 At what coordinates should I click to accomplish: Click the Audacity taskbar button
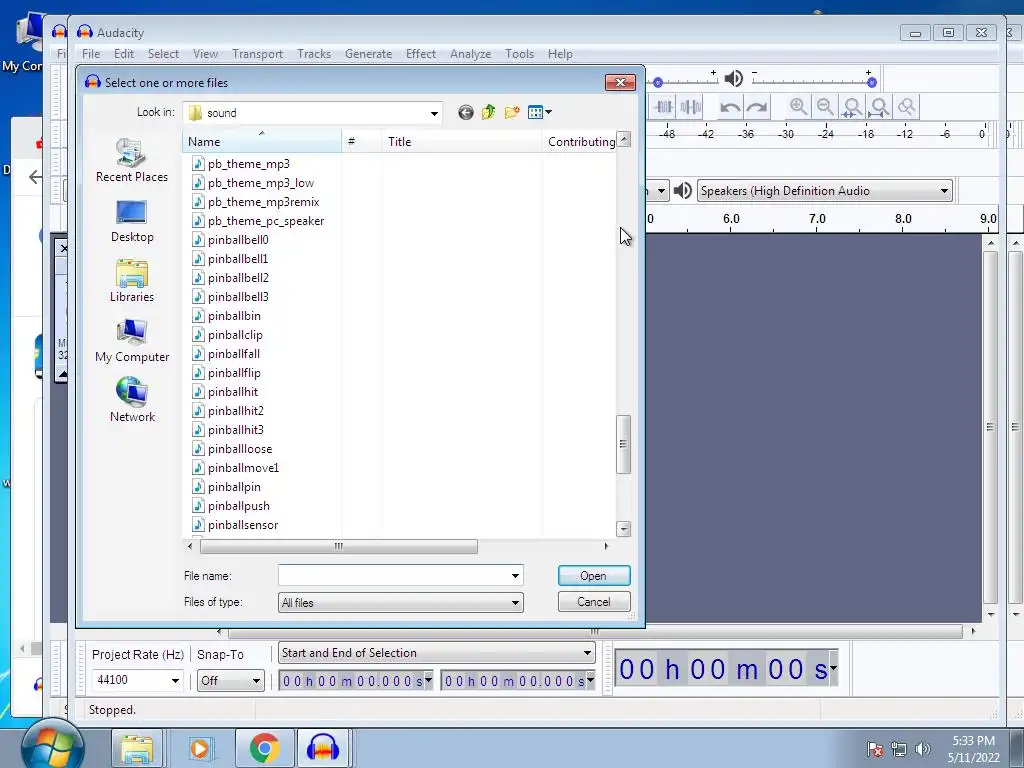tap(323, 748)
